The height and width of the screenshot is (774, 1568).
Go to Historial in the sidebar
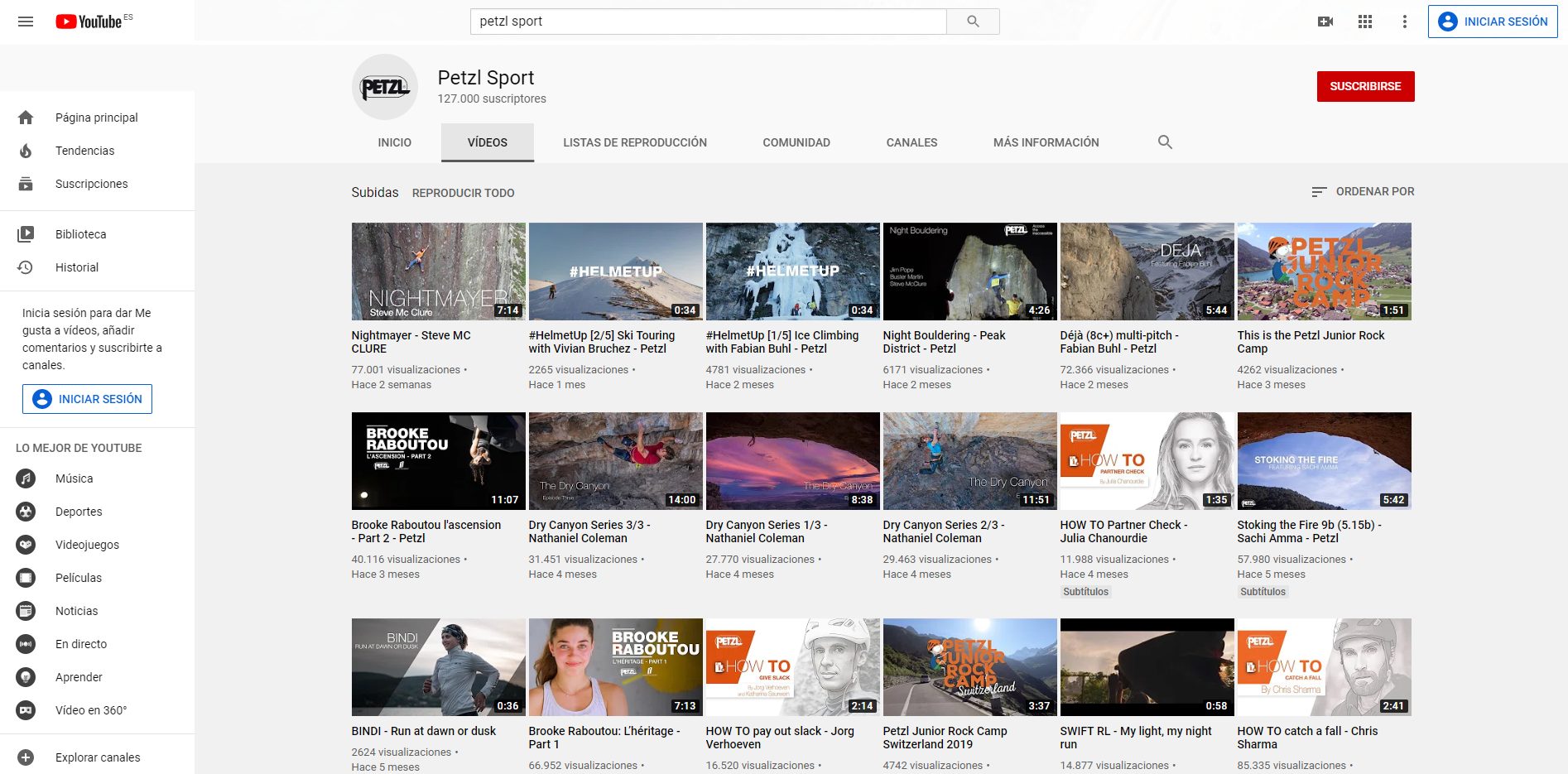[x=76, y=267]
